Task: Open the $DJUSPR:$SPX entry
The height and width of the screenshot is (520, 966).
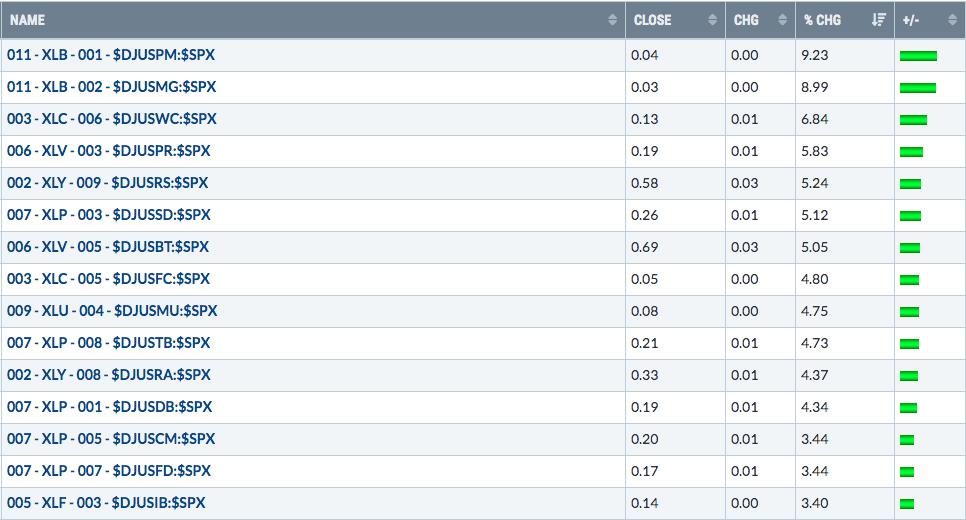Action: [109, 151]
